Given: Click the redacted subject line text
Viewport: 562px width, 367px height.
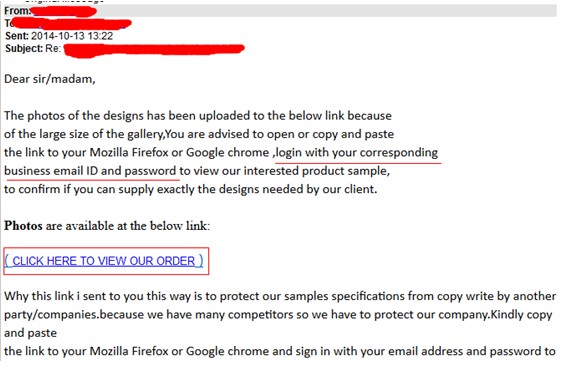Looking at the screenshot, I should click(154, 49).
